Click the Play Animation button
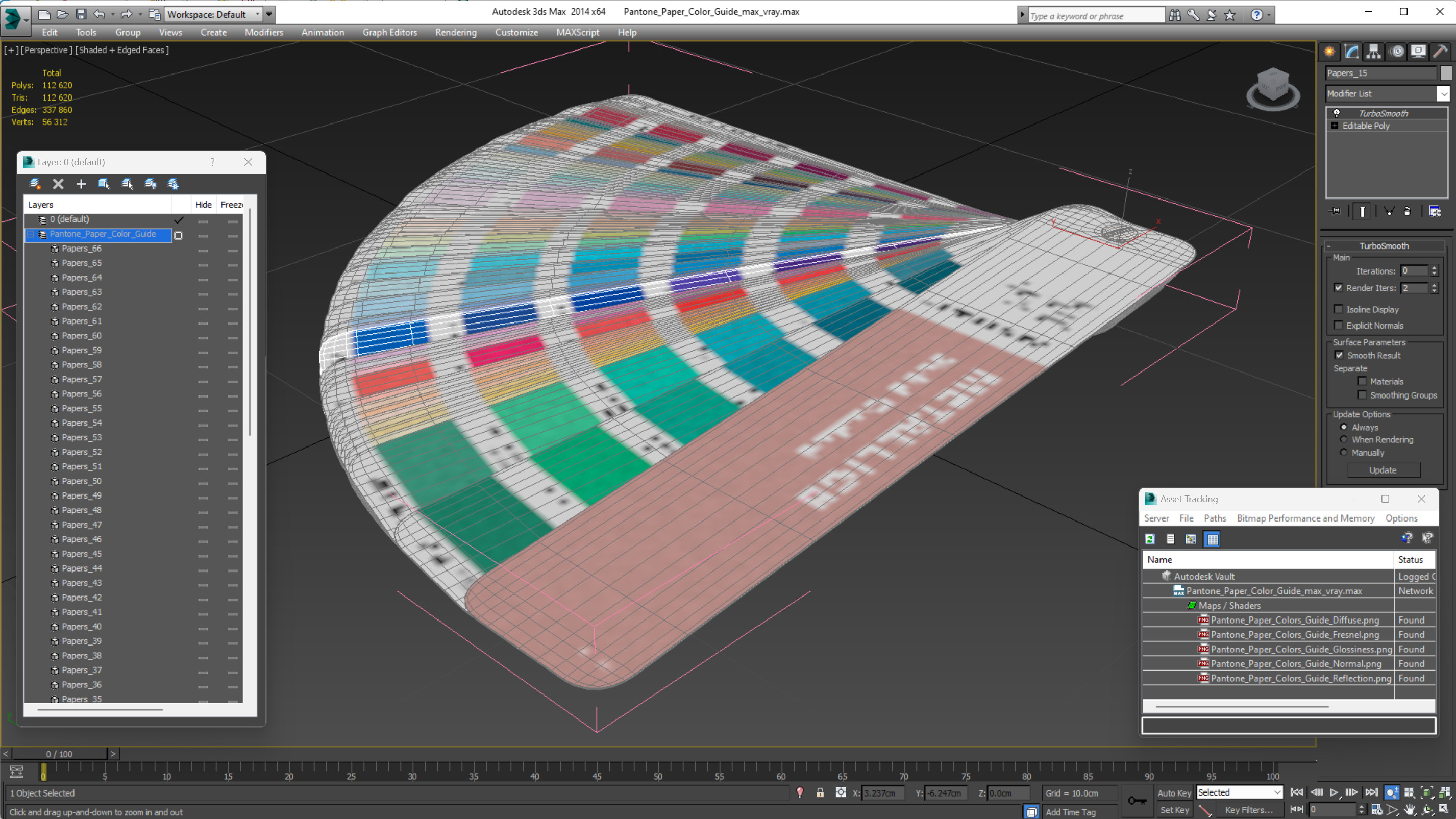This screenshot has height=819, width=1456. click(1334, 792)
